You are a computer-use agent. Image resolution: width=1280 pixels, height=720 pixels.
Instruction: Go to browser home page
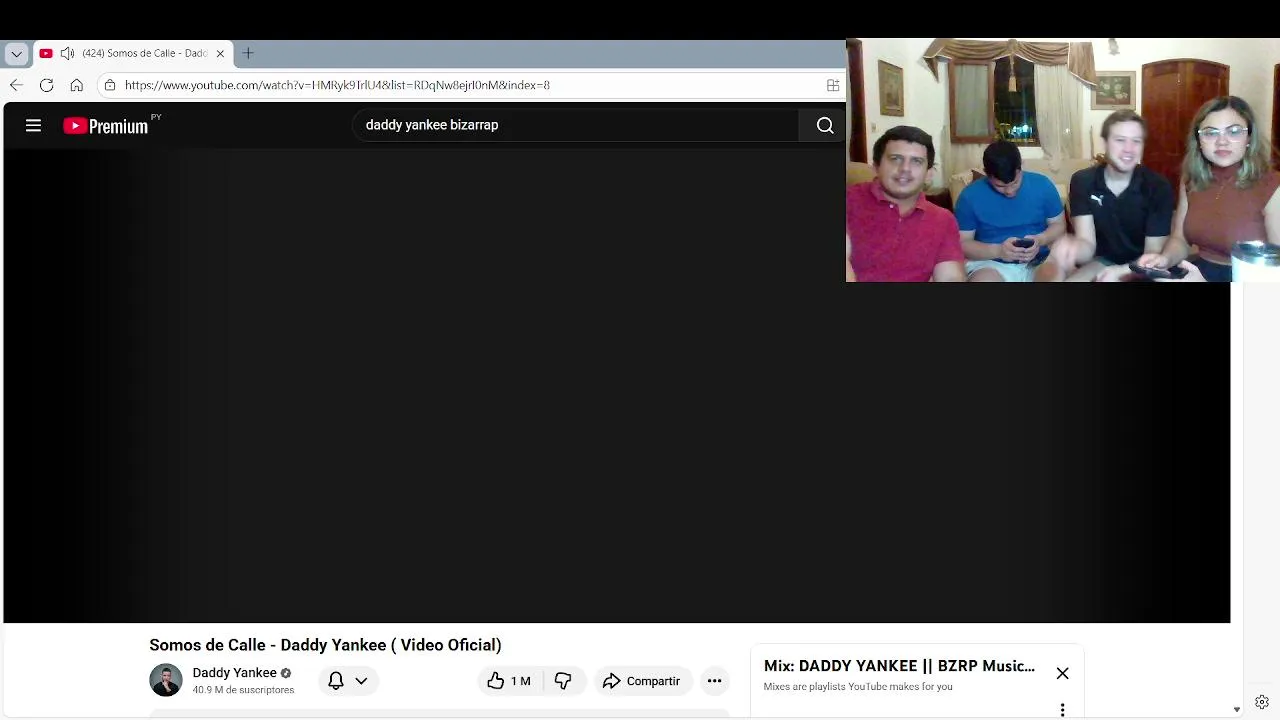(x=76, y=85)
